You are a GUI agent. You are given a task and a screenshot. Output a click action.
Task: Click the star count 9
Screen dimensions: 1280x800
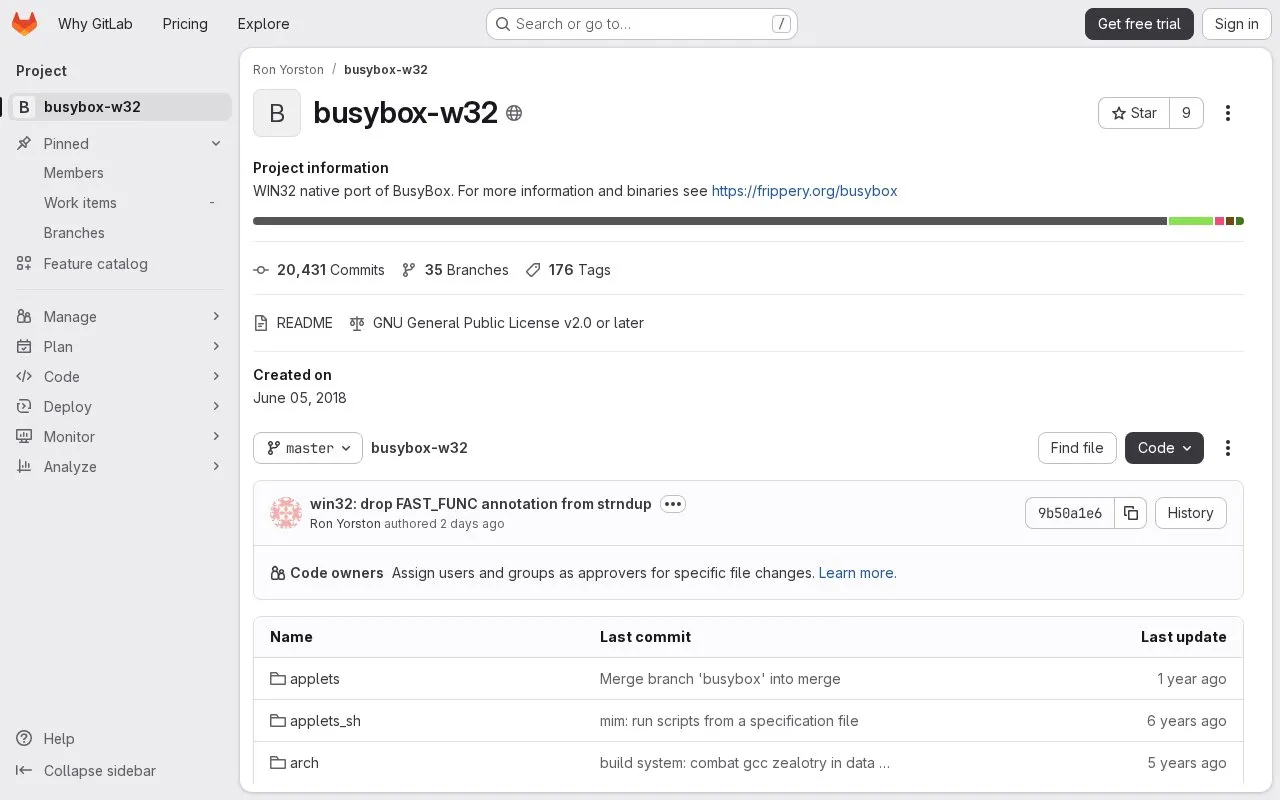click(x=1186, y=113)
